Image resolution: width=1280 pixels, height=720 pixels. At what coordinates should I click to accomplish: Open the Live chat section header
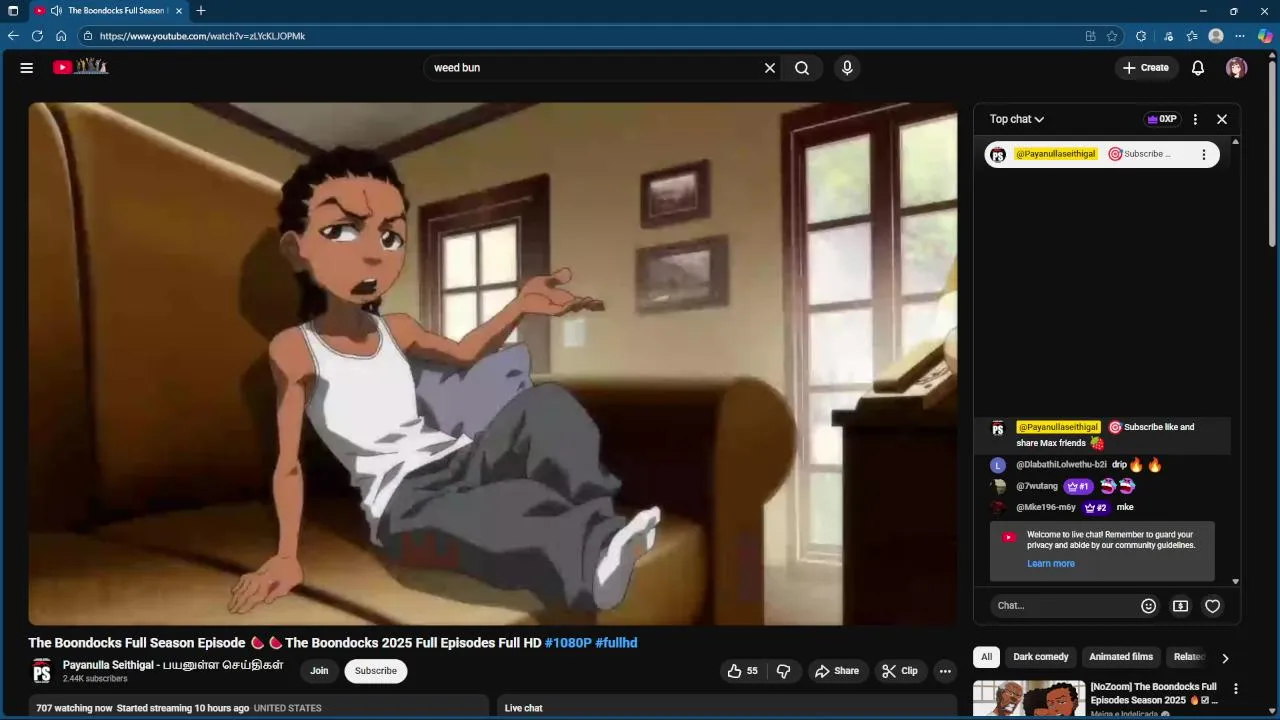524,708
